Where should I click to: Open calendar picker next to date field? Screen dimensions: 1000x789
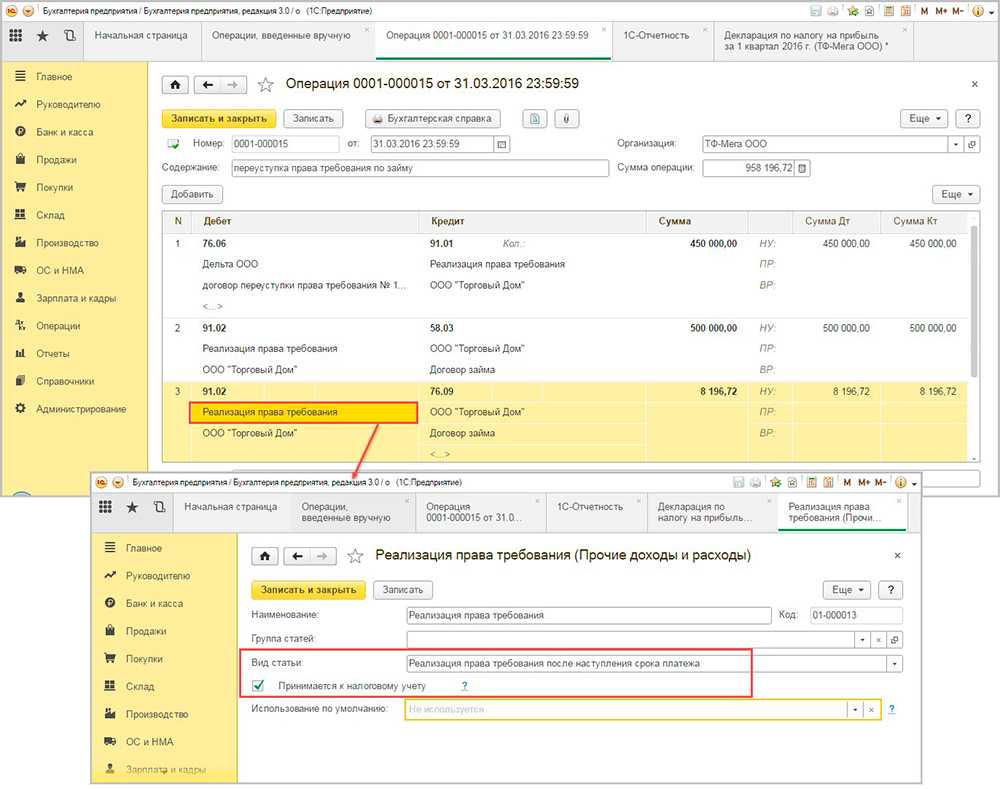coord(502,144)
